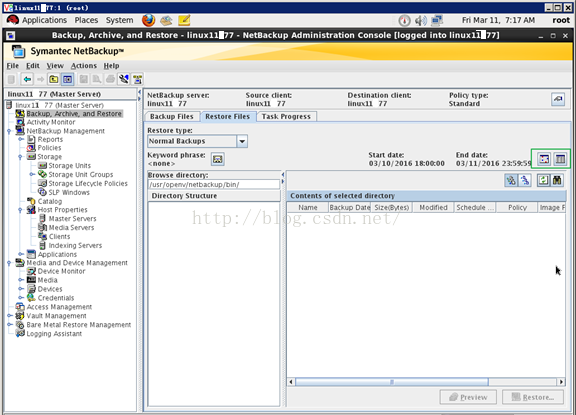Open keyword phrase picker icon
This screenshot has height=415, width=576.
pyautogui.click(x=217, y=159)
